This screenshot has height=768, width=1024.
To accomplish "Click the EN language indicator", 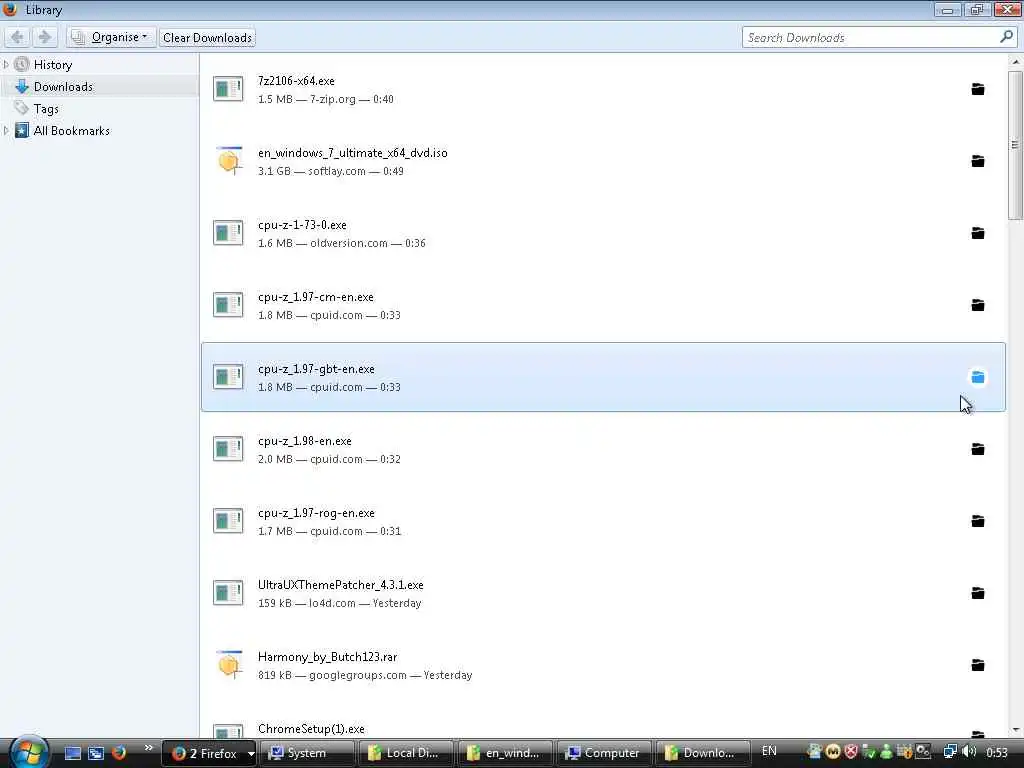I will (x=769, y=751).
